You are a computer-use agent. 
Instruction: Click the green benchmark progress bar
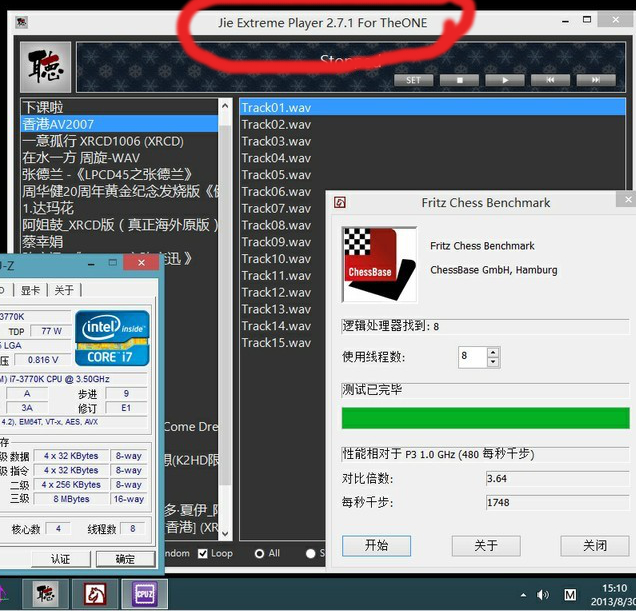point(486,418)
